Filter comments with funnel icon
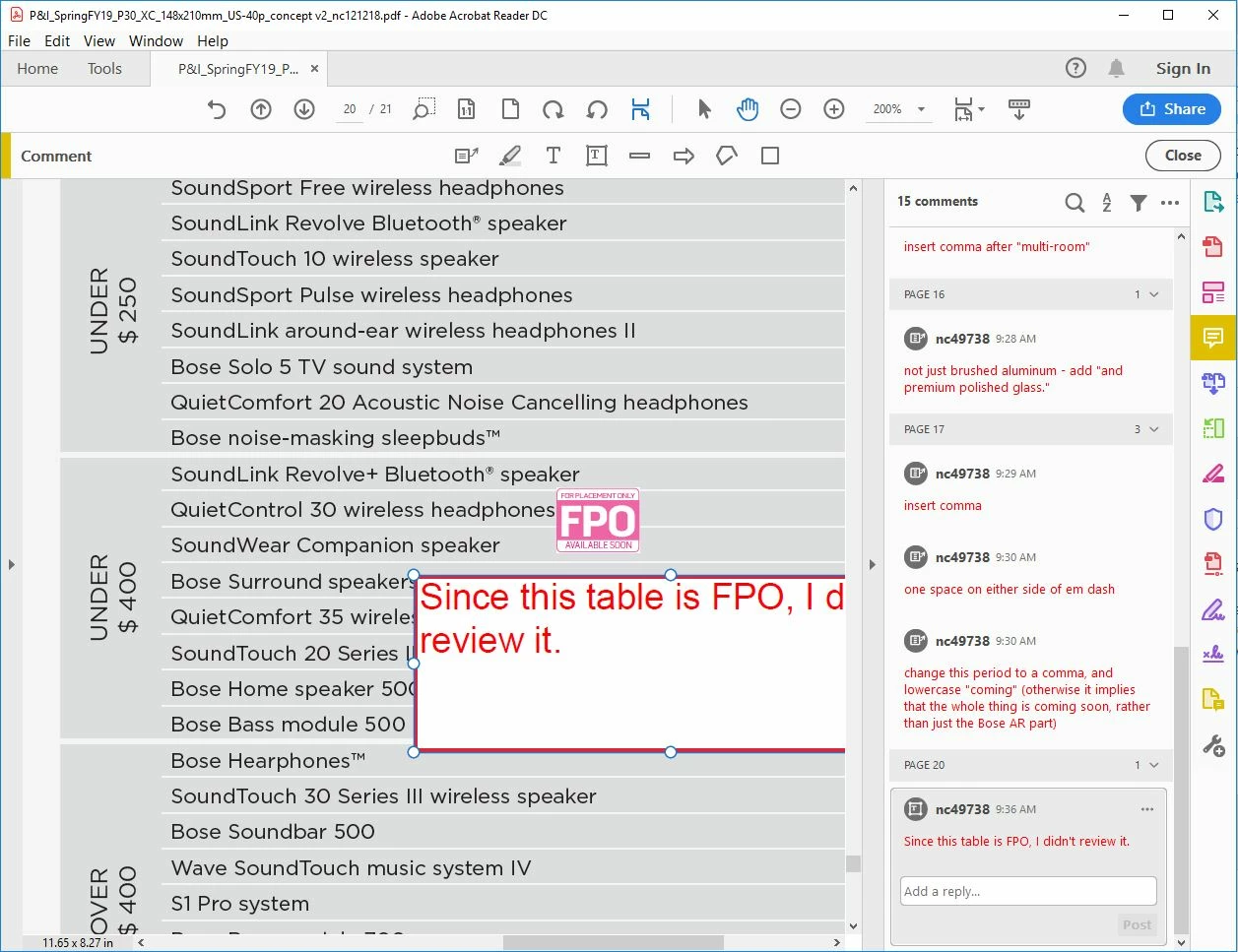 [1139, 202]
